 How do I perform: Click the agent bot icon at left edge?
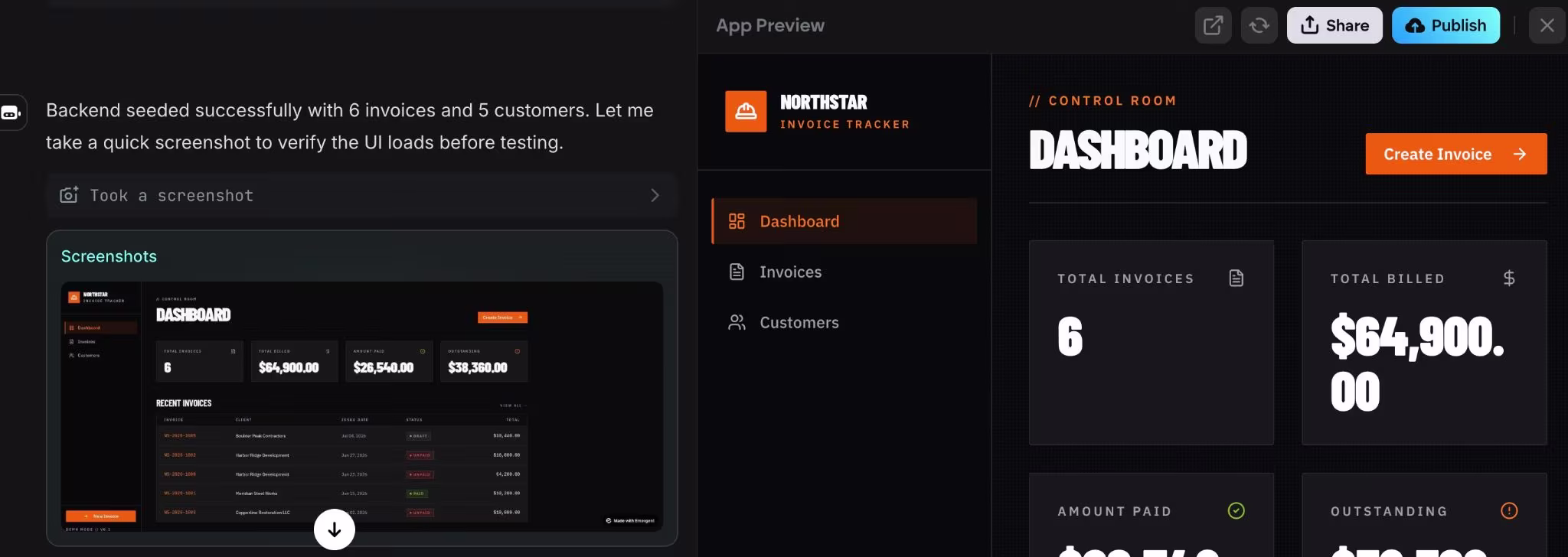click(x=11, y=113)
